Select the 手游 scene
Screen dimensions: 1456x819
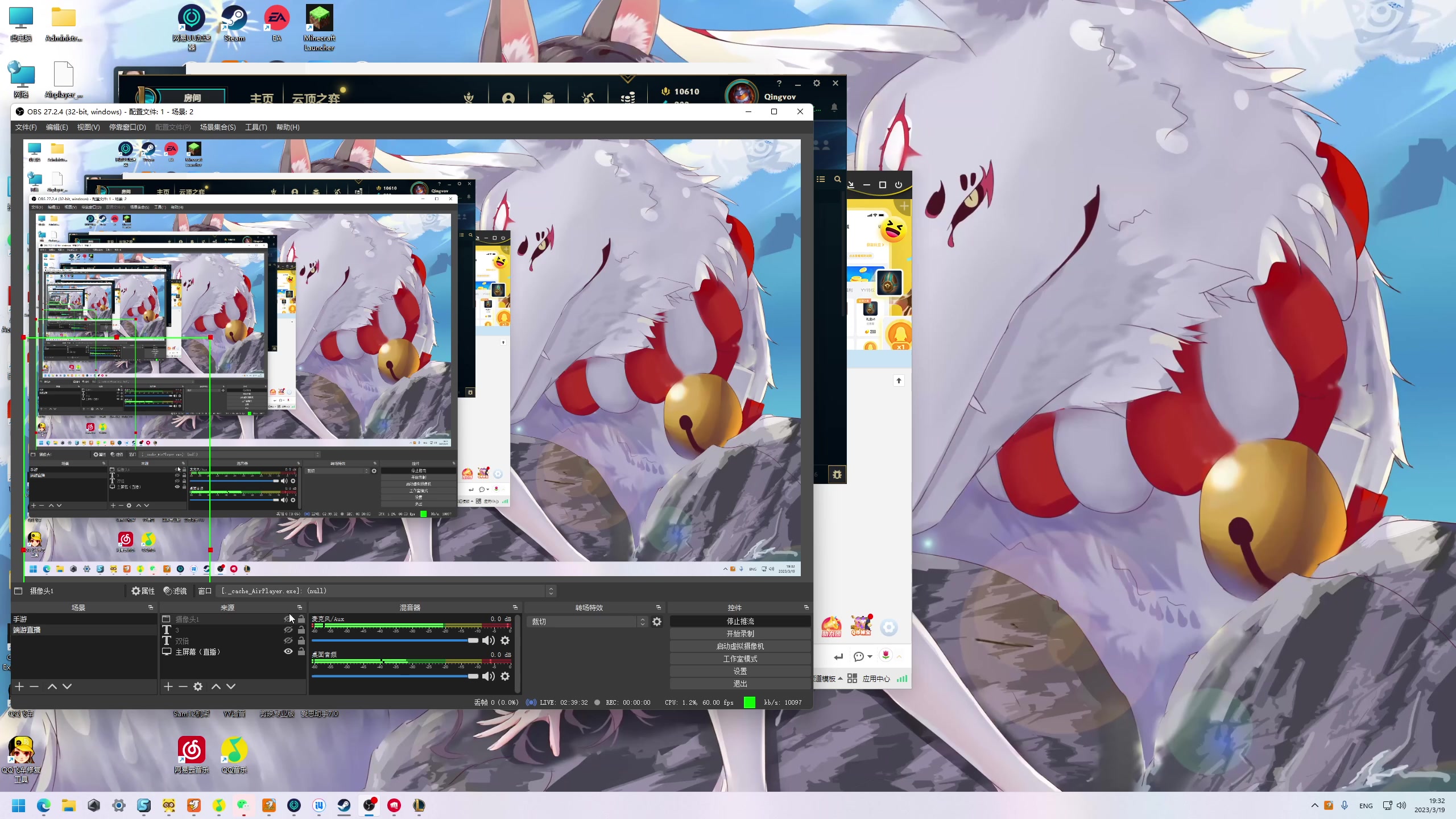[84, 619]
